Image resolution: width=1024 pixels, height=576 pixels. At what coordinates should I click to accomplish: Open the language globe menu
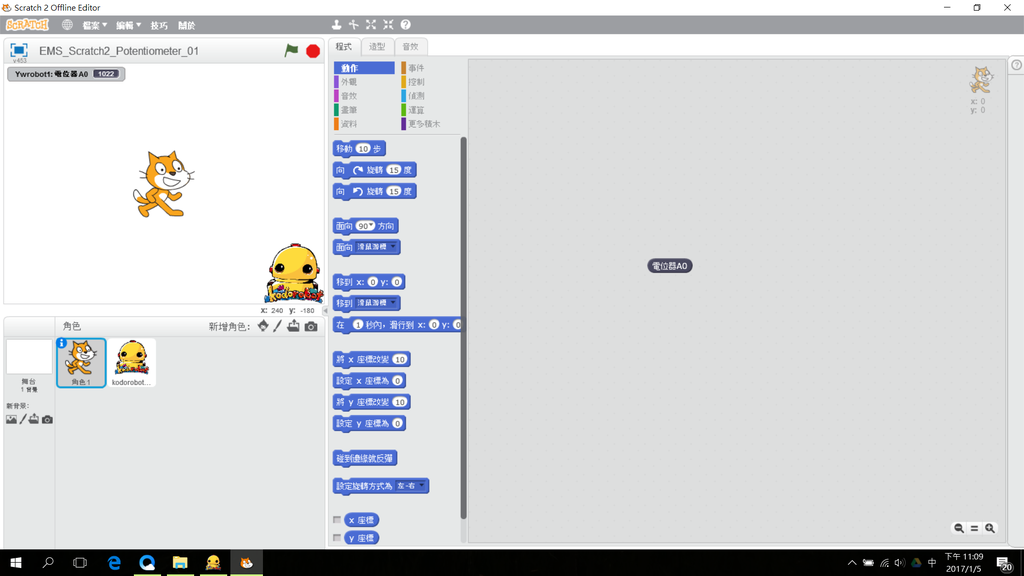click(67, 25)
